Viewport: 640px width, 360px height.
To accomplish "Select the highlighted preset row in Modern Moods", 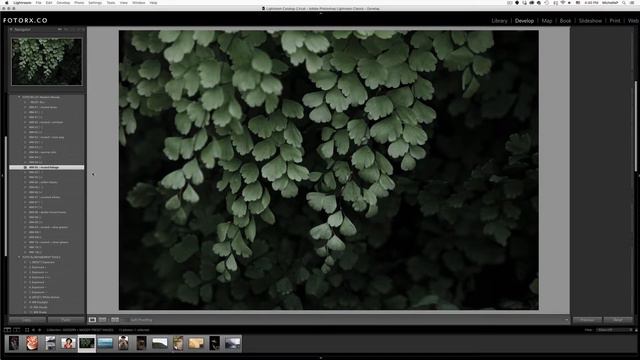I will [x=47, y=167].
